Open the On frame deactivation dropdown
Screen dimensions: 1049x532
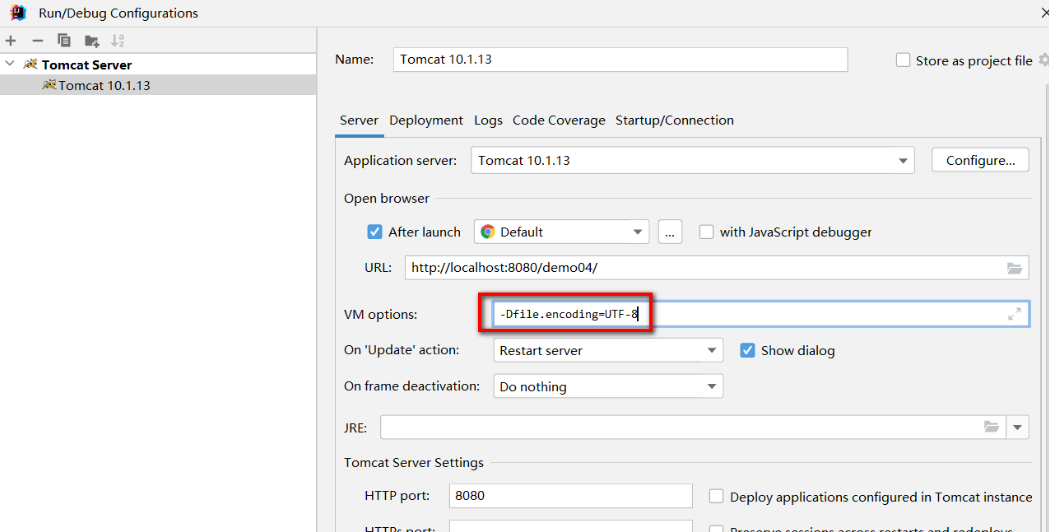[x=608, y=387]
